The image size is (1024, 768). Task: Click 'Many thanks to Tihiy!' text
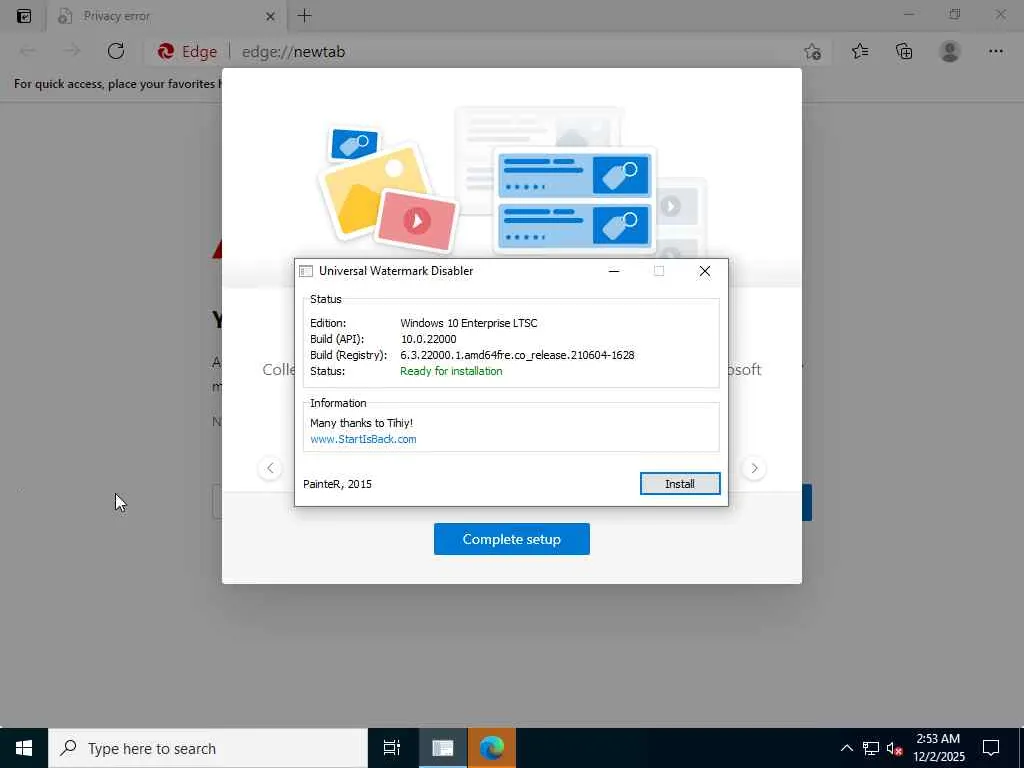coord(361,423)
